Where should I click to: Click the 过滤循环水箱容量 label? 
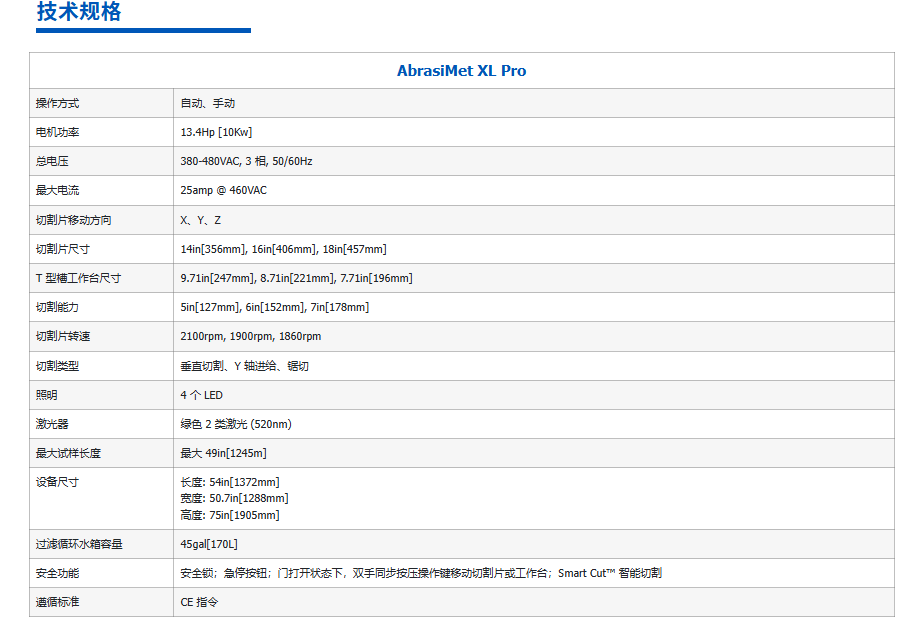coord(79,544)
